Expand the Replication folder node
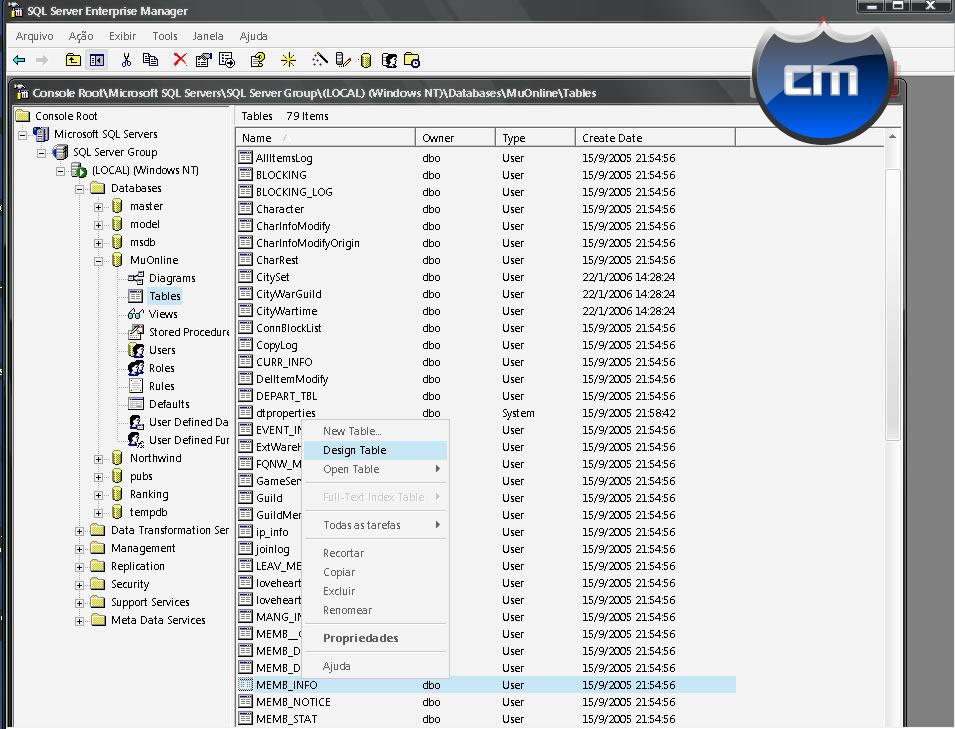This screenshot has height=729, width=955. [x=79, y=567]
